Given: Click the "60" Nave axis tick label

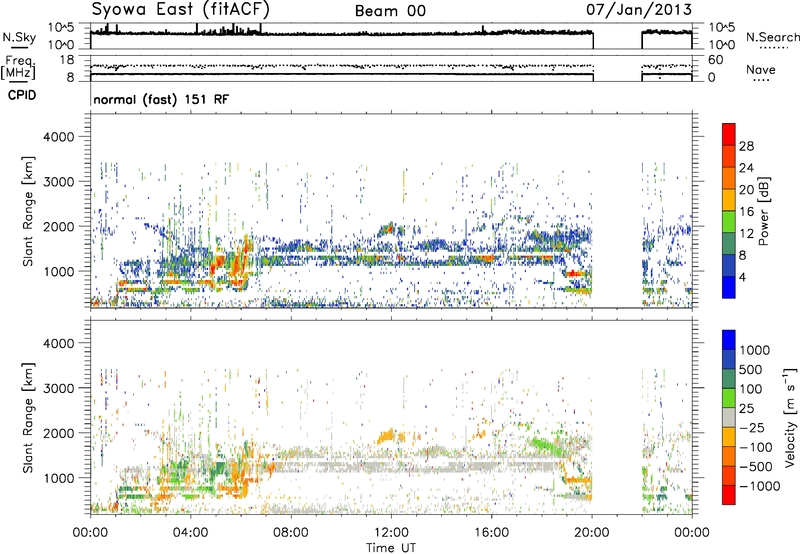Looking at the screenshot, I should click(x=715, y=60).
